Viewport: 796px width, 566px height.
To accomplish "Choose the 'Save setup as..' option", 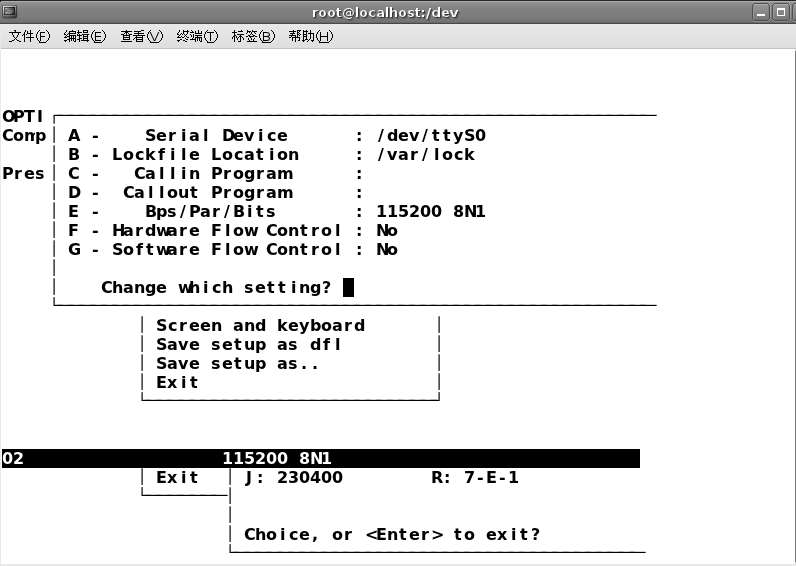I will (x=238, y=364).
